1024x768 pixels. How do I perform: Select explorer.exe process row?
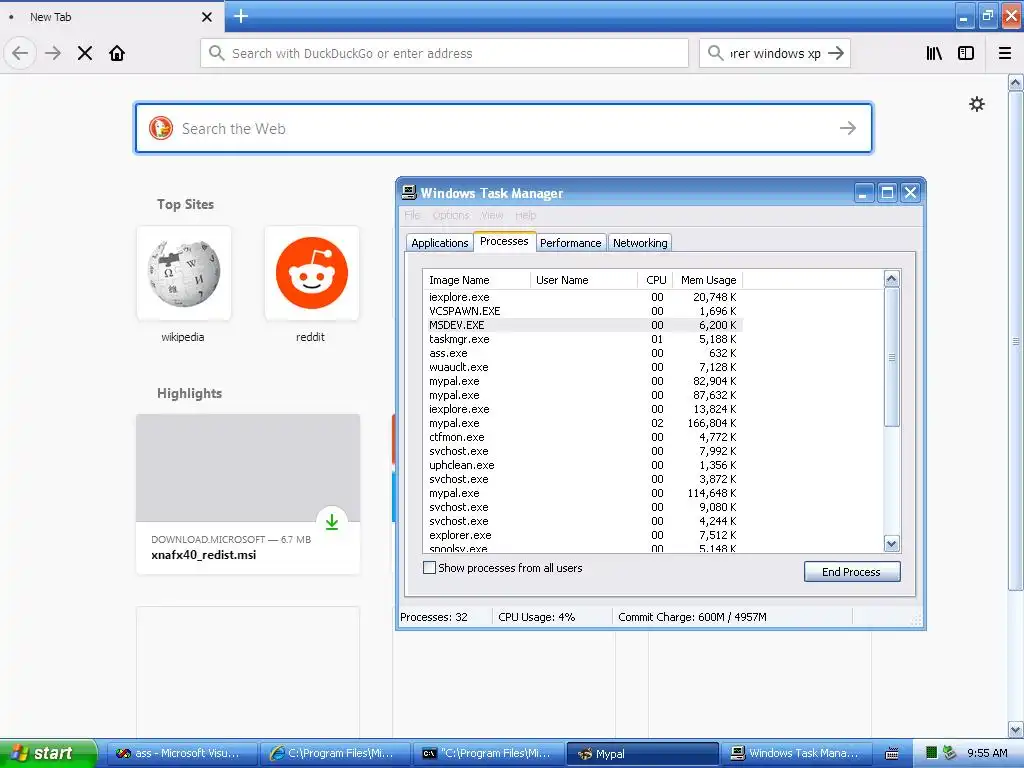click(583, 535)
